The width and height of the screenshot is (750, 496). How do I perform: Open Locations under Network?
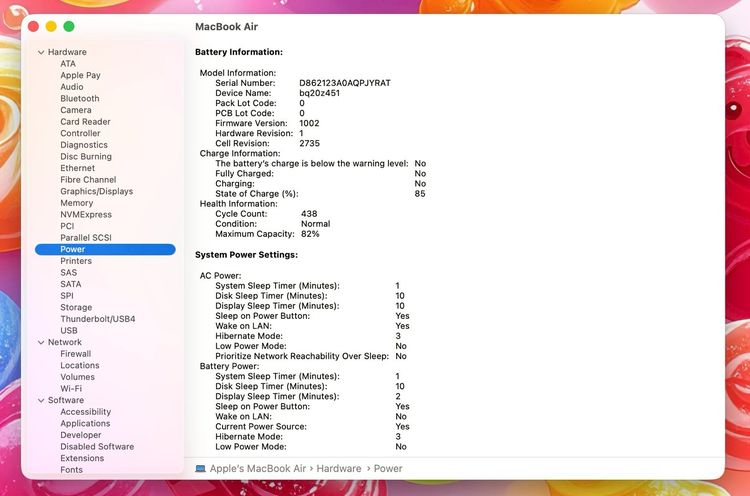point(80,365)
